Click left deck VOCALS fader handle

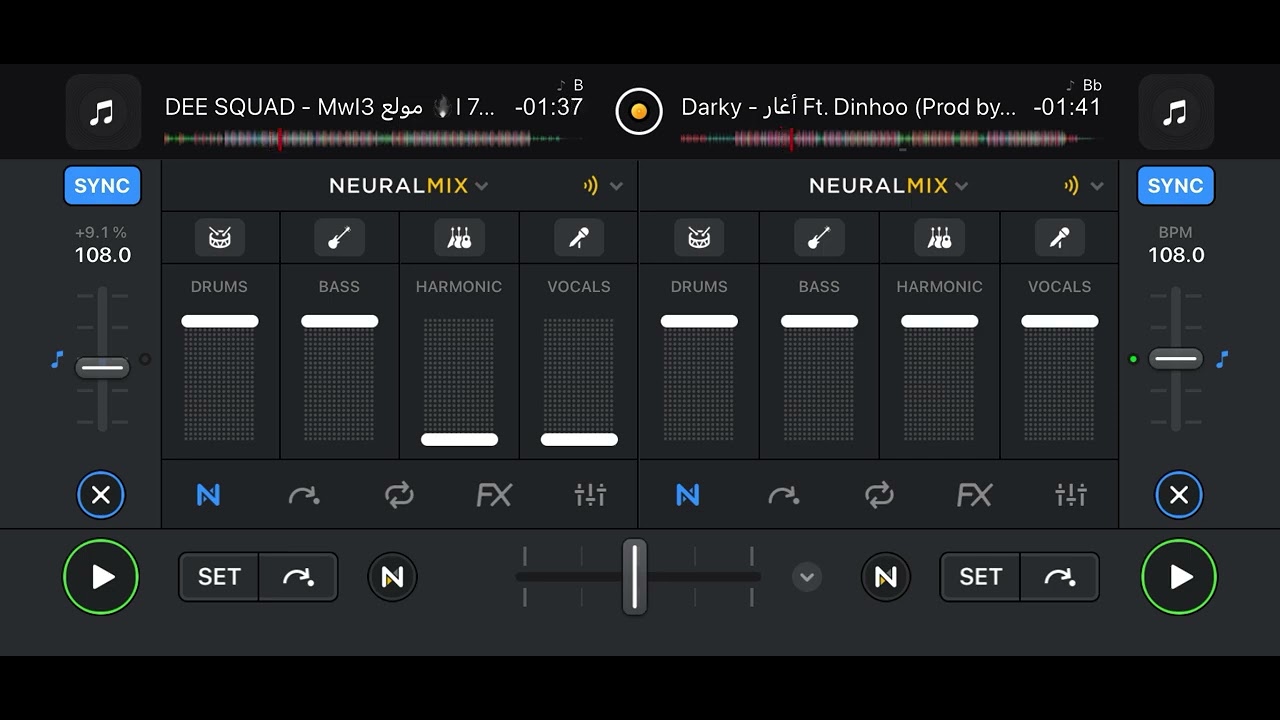pyautogui.click(x=580, y=439)
